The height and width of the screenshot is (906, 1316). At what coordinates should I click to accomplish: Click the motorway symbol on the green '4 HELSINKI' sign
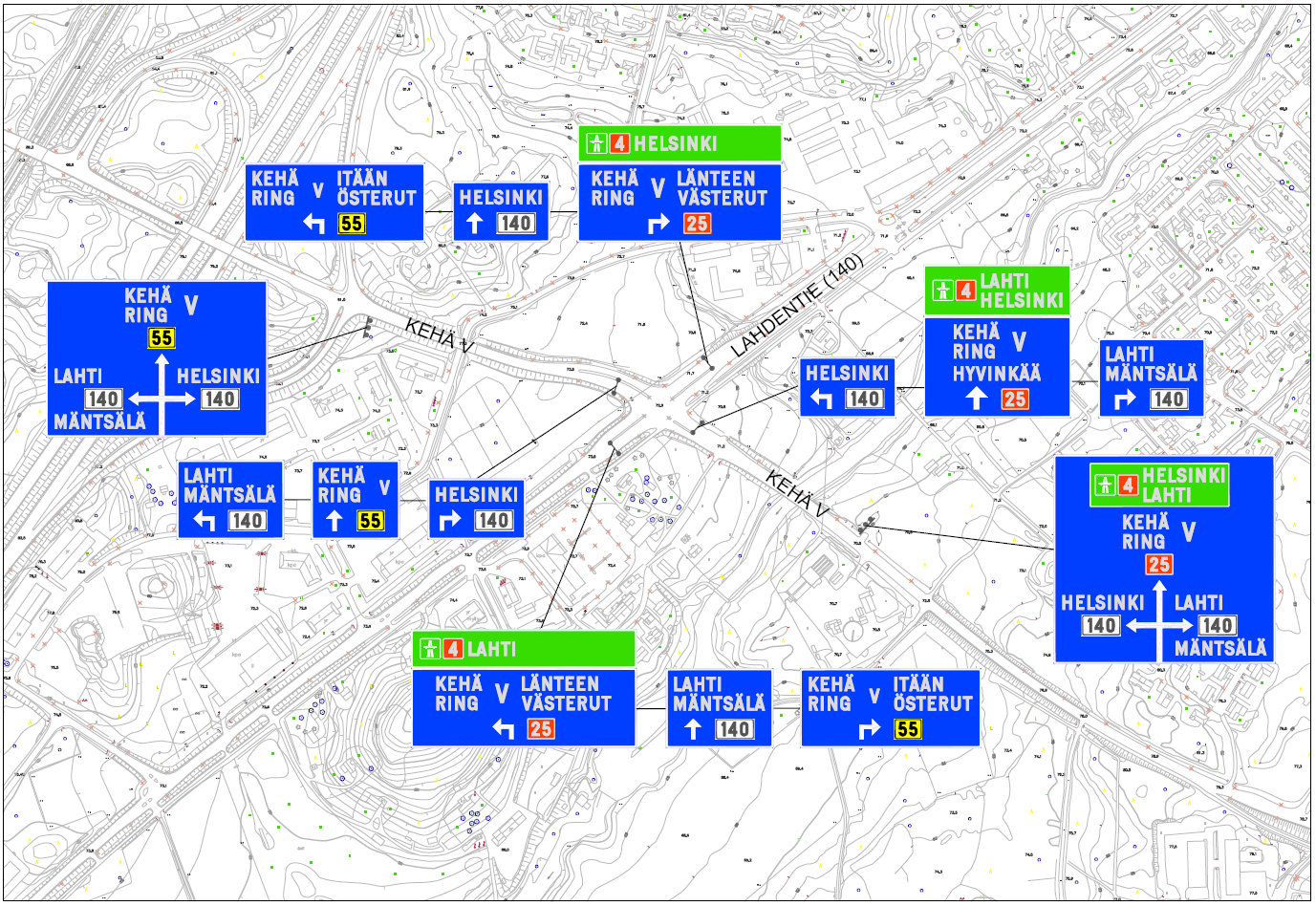tap(596, 143)
